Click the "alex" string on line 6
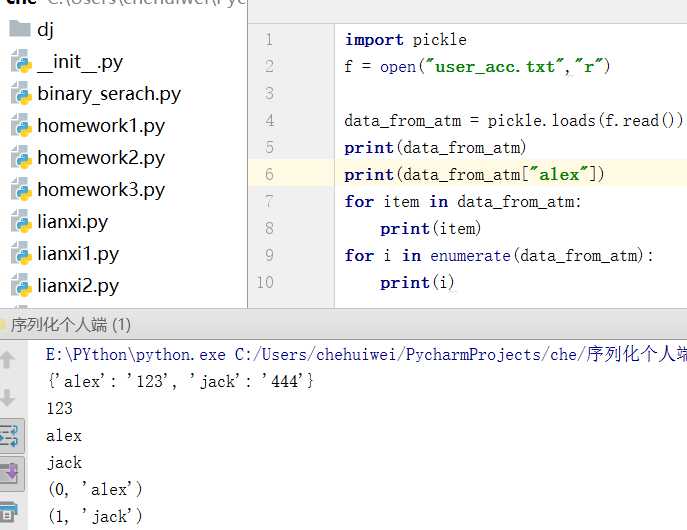687x530 pixels. [x=559, y=174]
